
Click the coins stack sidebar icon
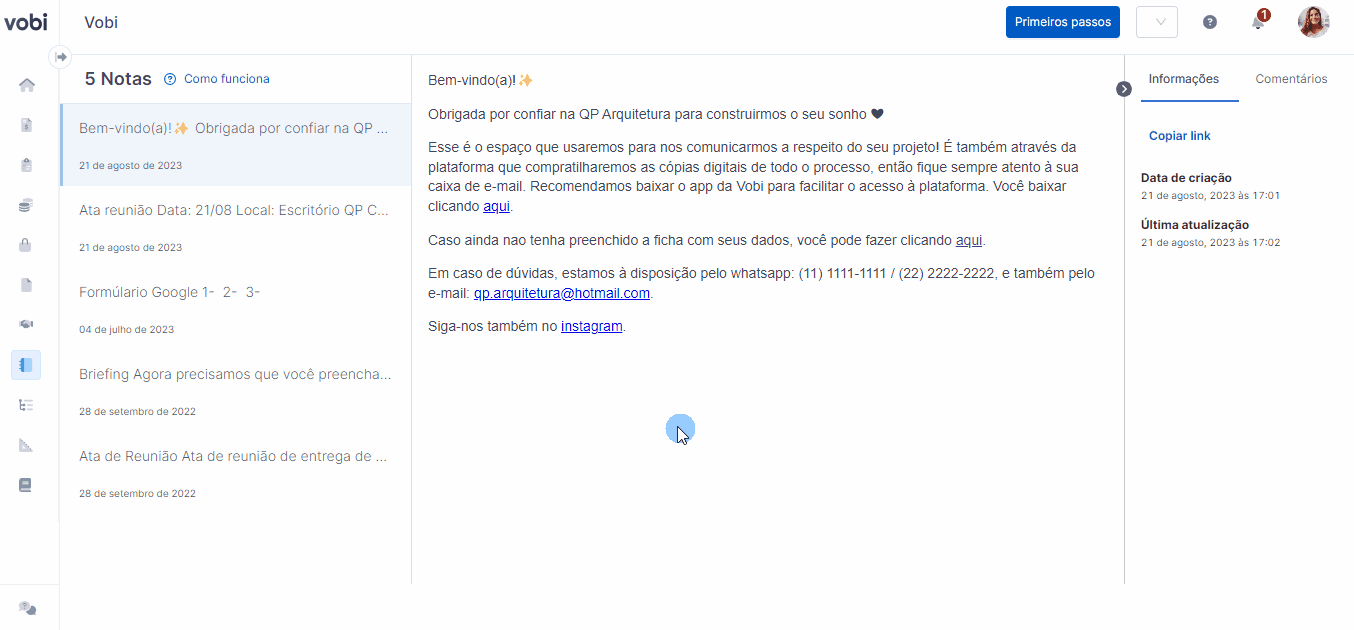pyautogui.click(x=27, y=205)
